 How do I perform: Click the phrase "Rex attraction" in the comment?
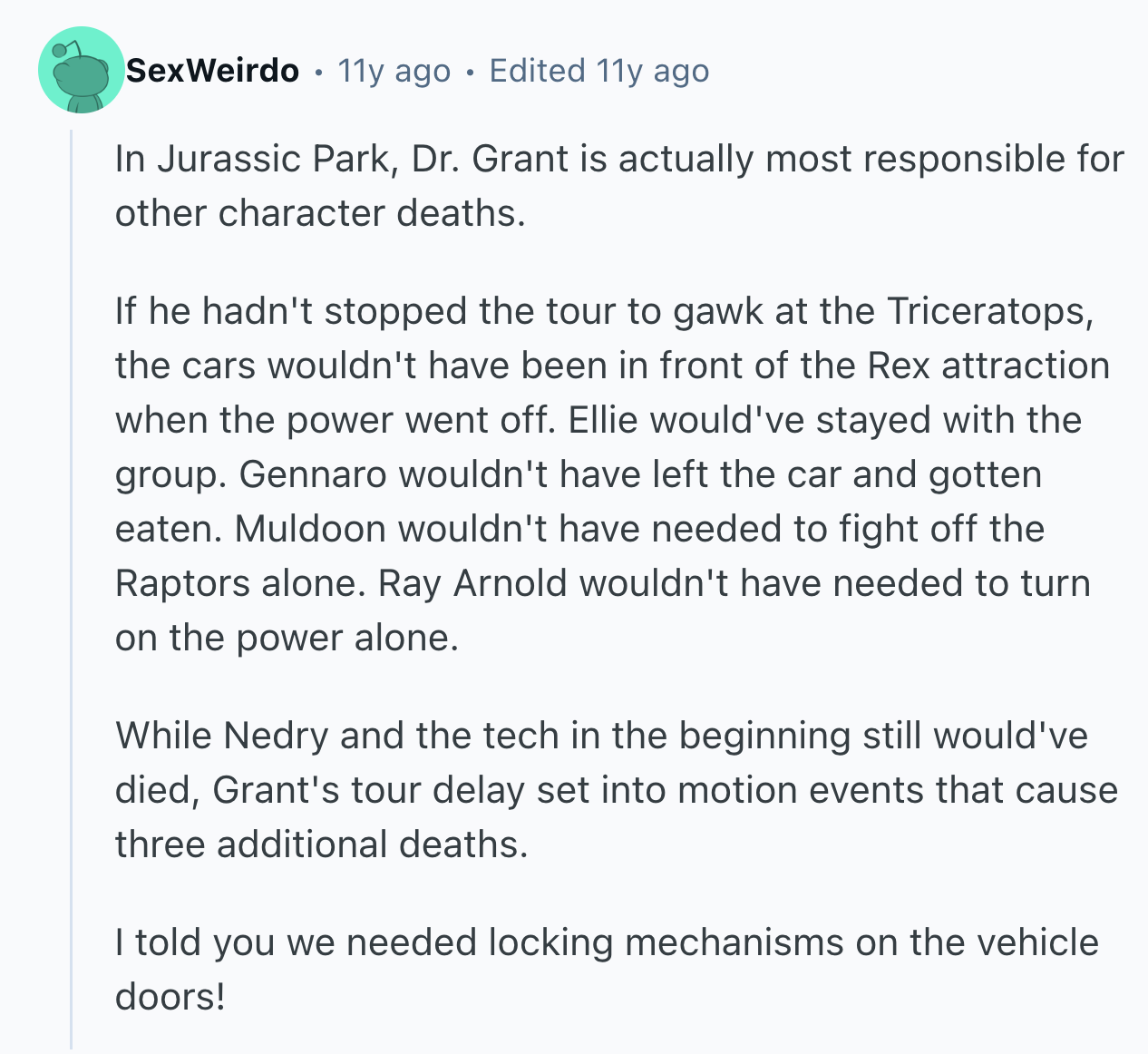click(x=988, y=365)
